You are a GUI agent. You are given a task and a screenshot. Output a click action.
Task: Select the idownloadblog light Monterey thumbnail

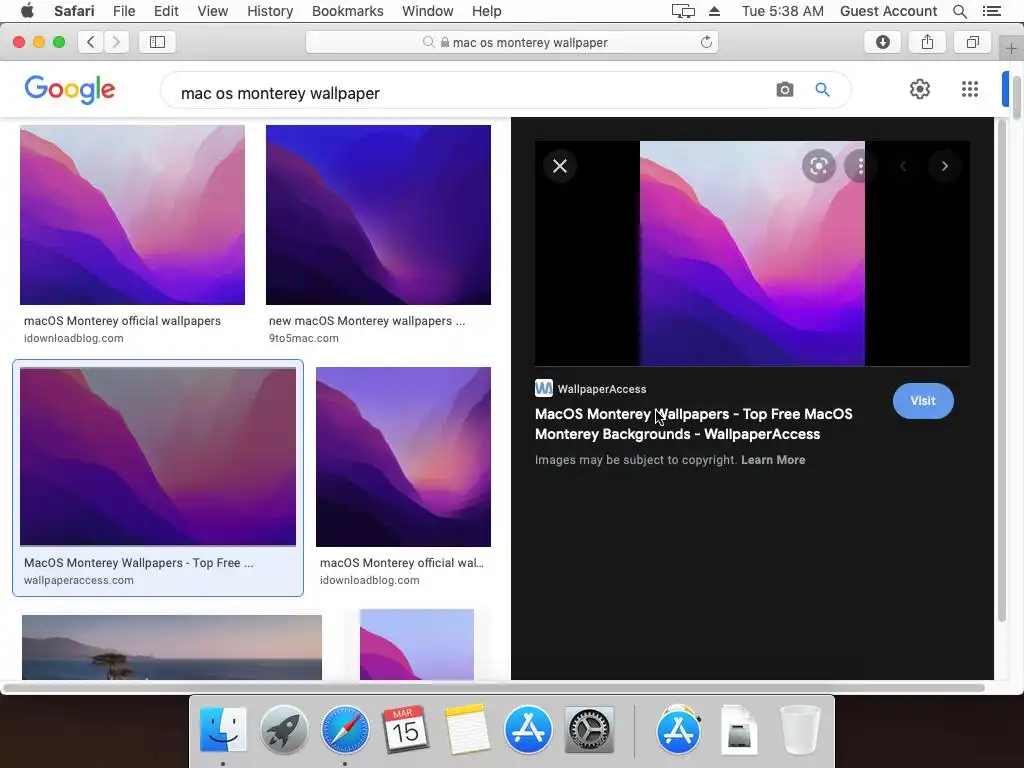tap(133, 215)
